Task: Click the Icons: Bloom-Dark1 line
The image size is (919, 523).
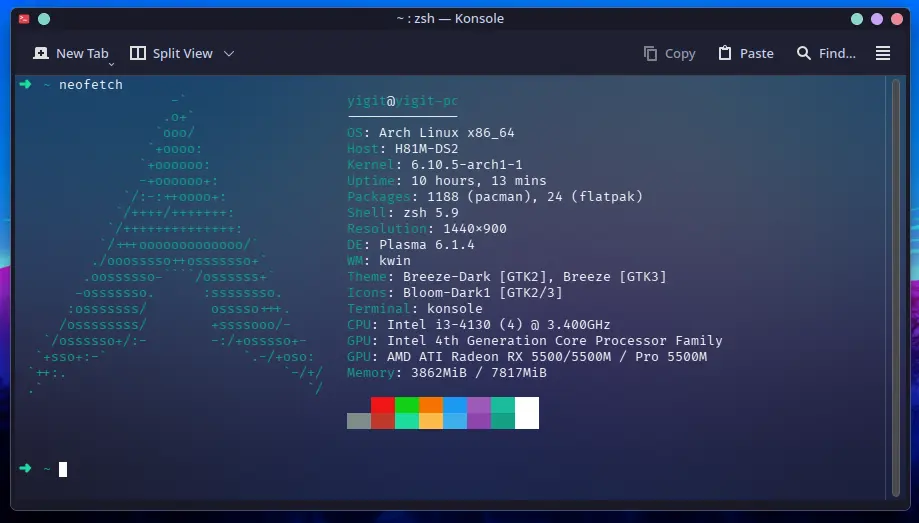Action: click(x=455, y=293)
